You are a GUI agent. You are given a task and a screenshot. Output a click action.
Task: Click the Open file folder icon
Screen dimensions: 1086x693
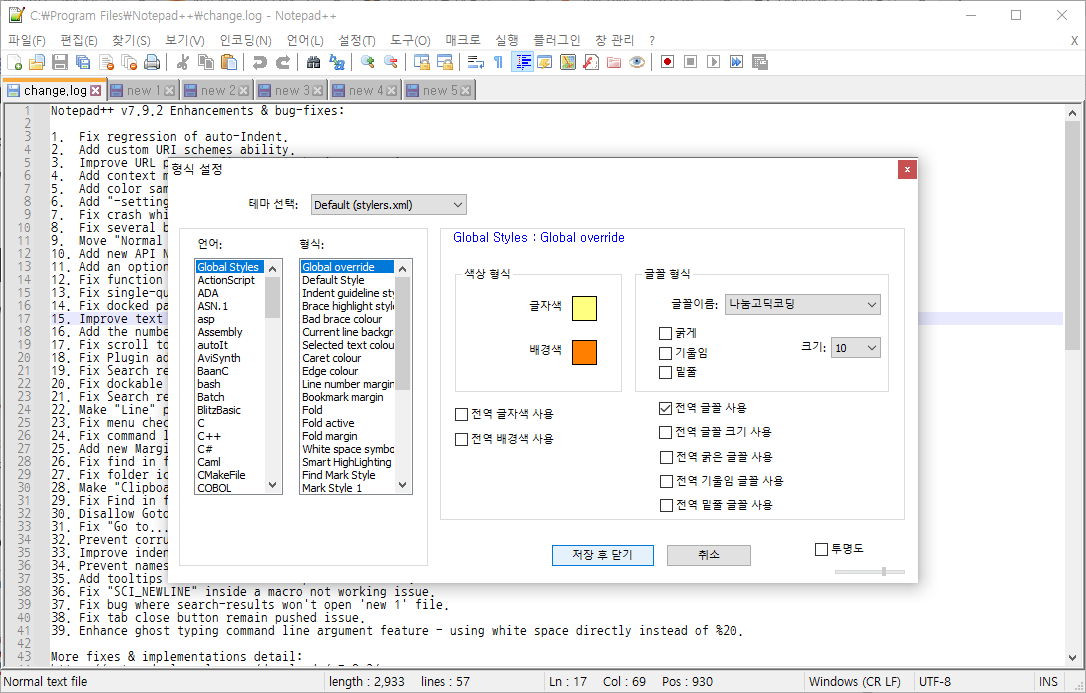tap(37, 62)
